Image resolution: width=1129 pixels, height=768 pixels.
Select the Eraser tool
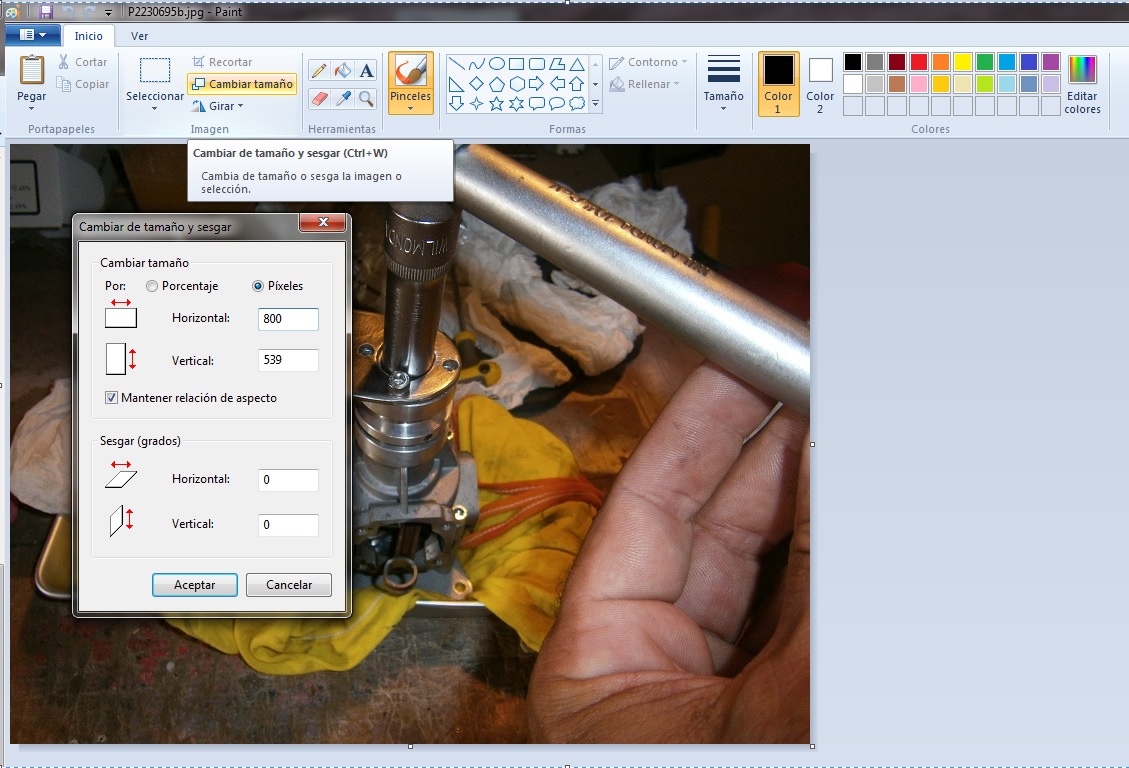[x=319, y=98]
